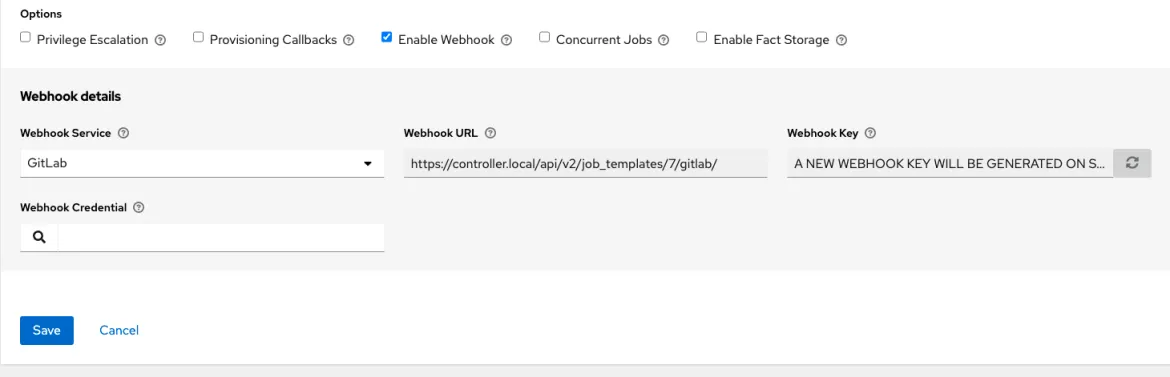Save the job template
The width and height of the screenshot is (1170, 377).
pyautogui.click(x=46, y=331)
